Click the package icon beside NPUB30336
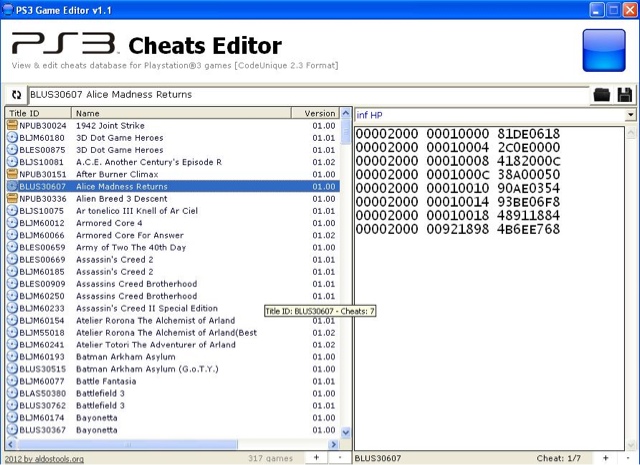Viewport: 640px width, 465px height. [13, 198]
